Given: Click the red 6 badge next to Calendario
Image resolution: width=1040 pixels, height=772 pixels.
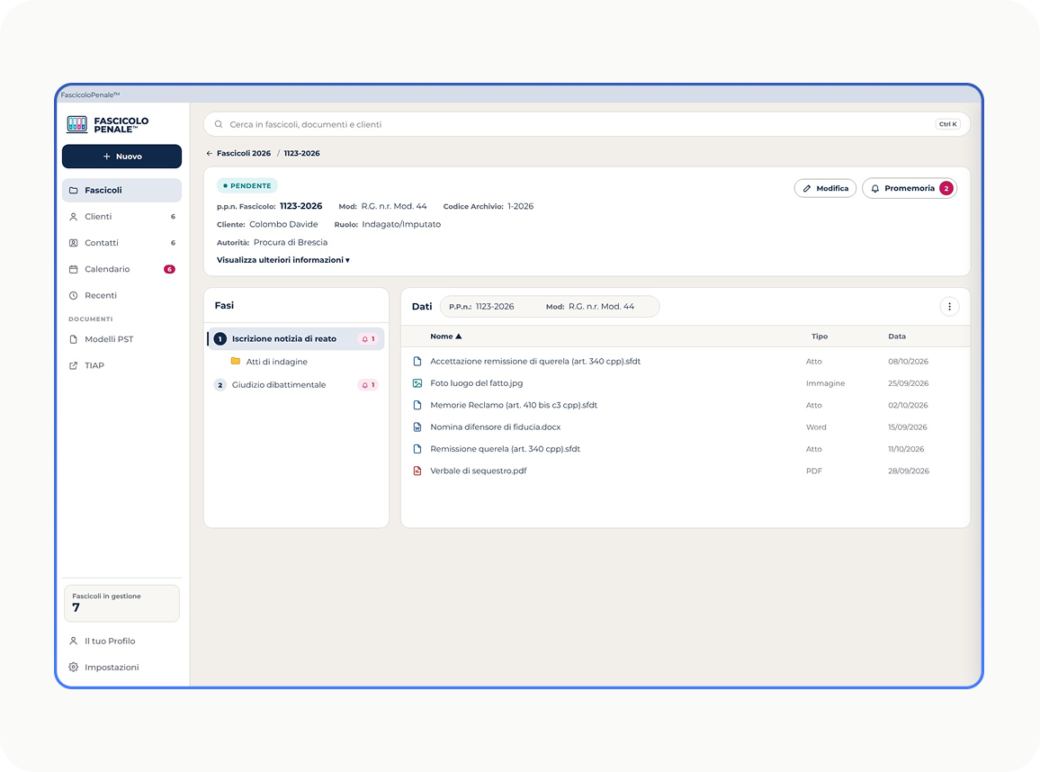Looking at the screenshot, I should (x=169, y=269).
